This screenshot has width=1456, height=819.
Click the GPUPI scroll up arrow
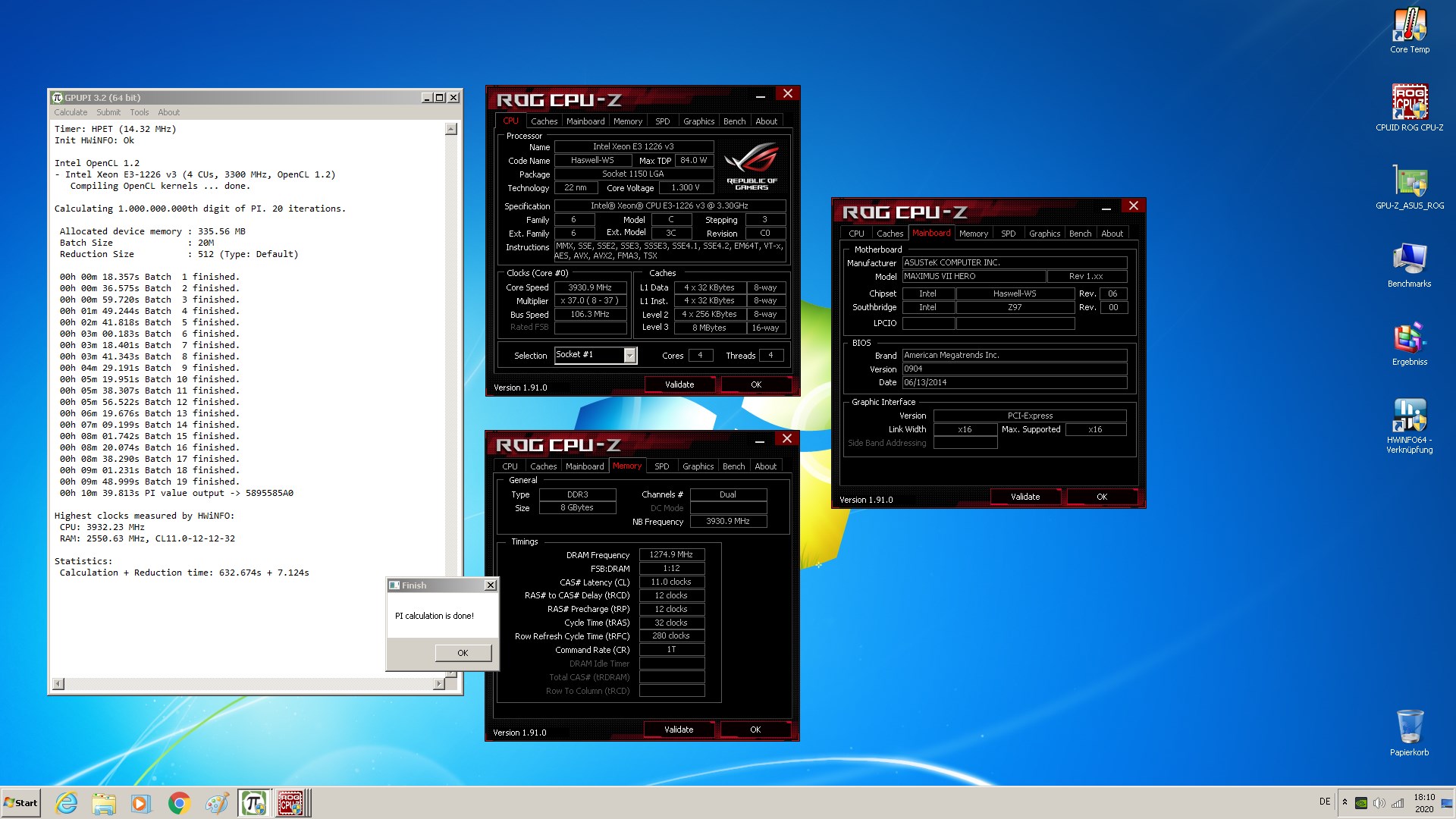pos(451,129)
